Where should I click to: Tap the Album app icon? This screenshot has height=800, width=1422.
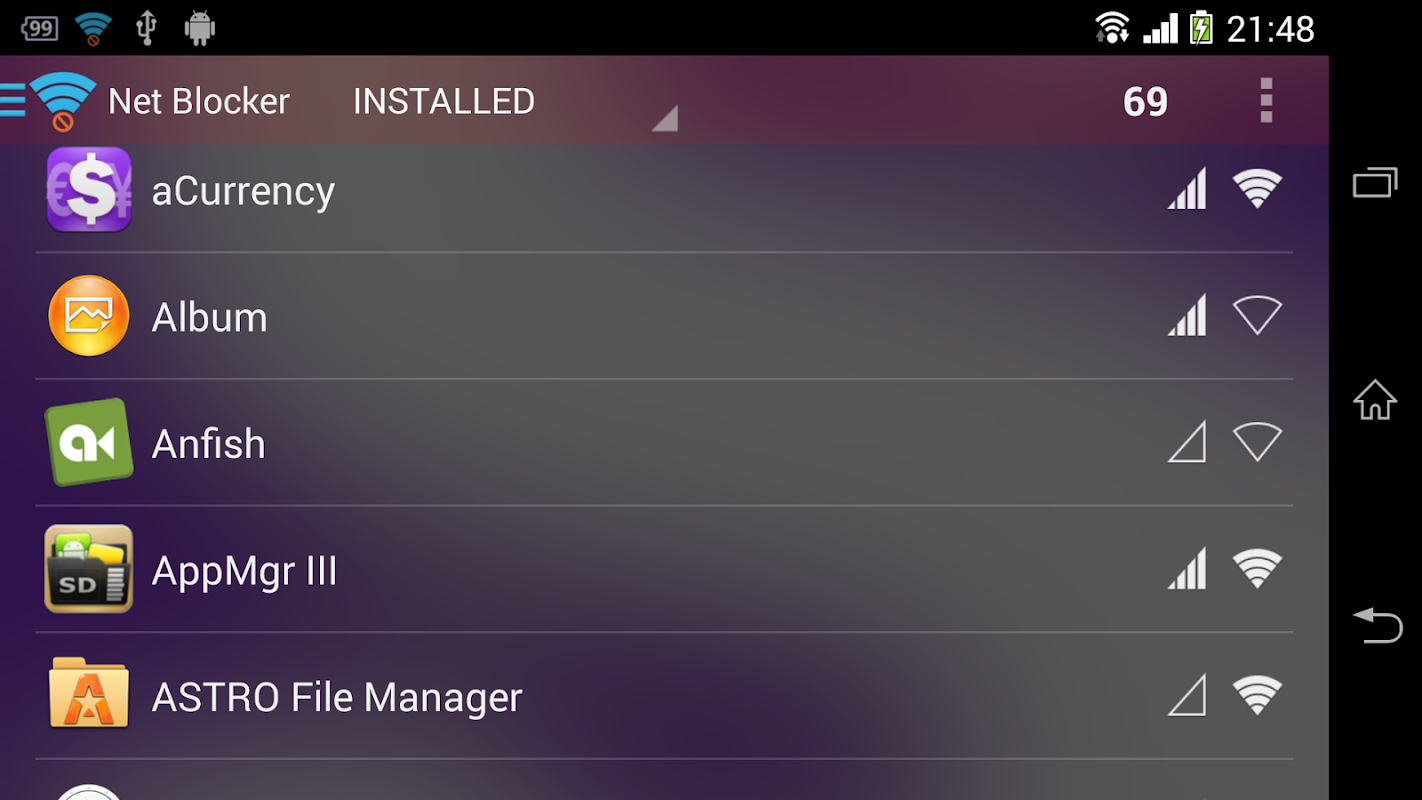pyautogui.click(x=89, y=316)
